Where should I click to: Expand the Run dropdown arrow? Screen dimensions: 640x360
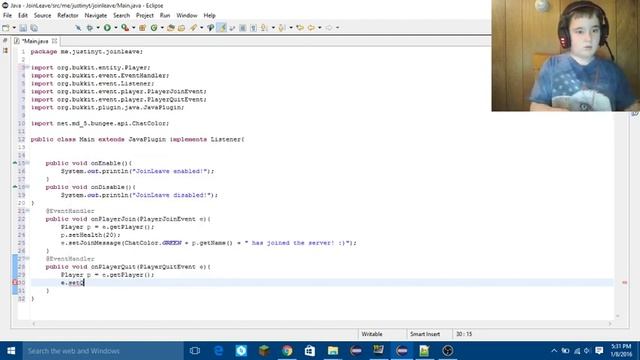[116, 28]
